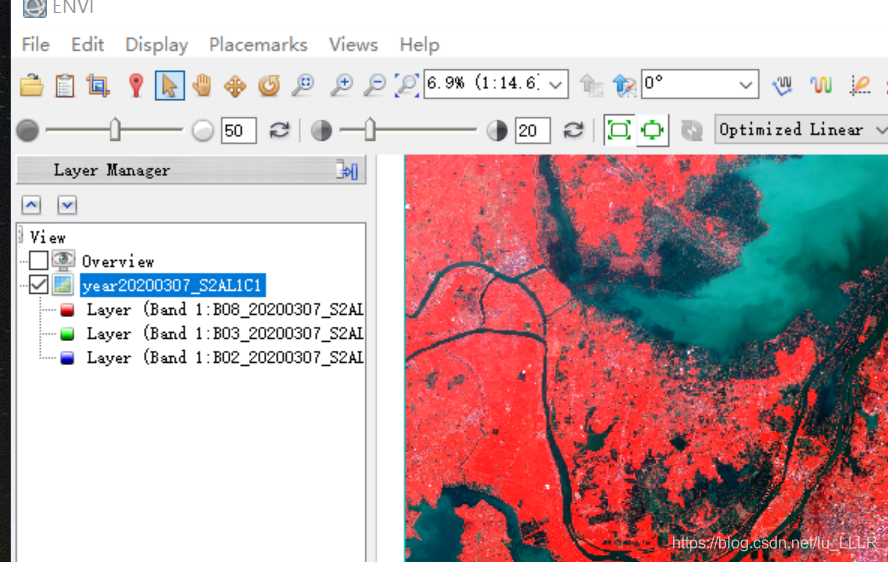This screenshot has height=562, width=888.
Task: Click stretch on view extent icon
Action: (x=652, y=130)
